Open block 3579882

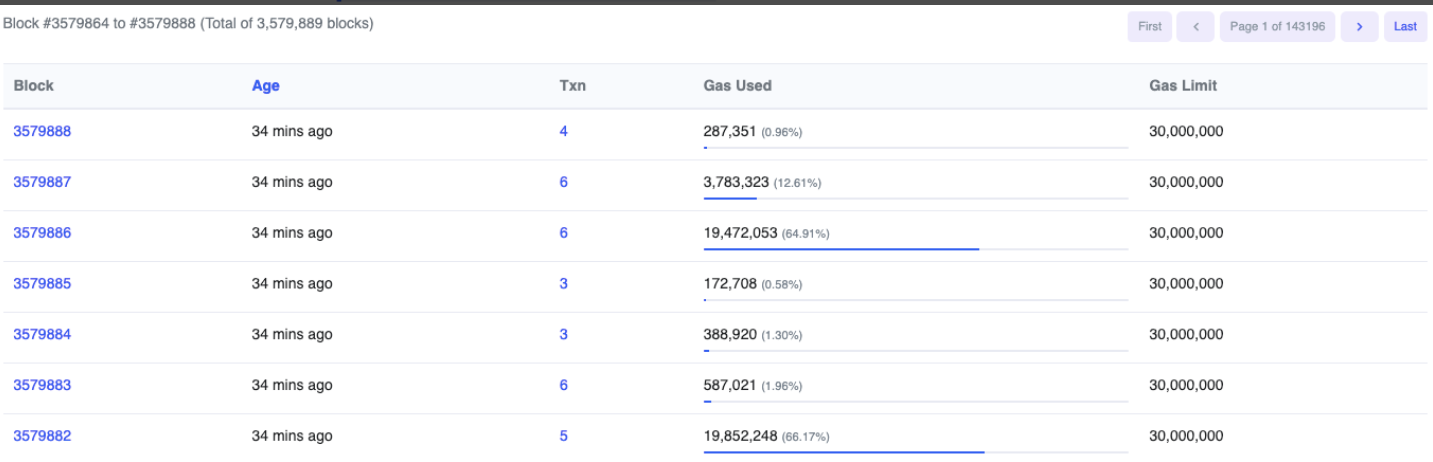42,437
